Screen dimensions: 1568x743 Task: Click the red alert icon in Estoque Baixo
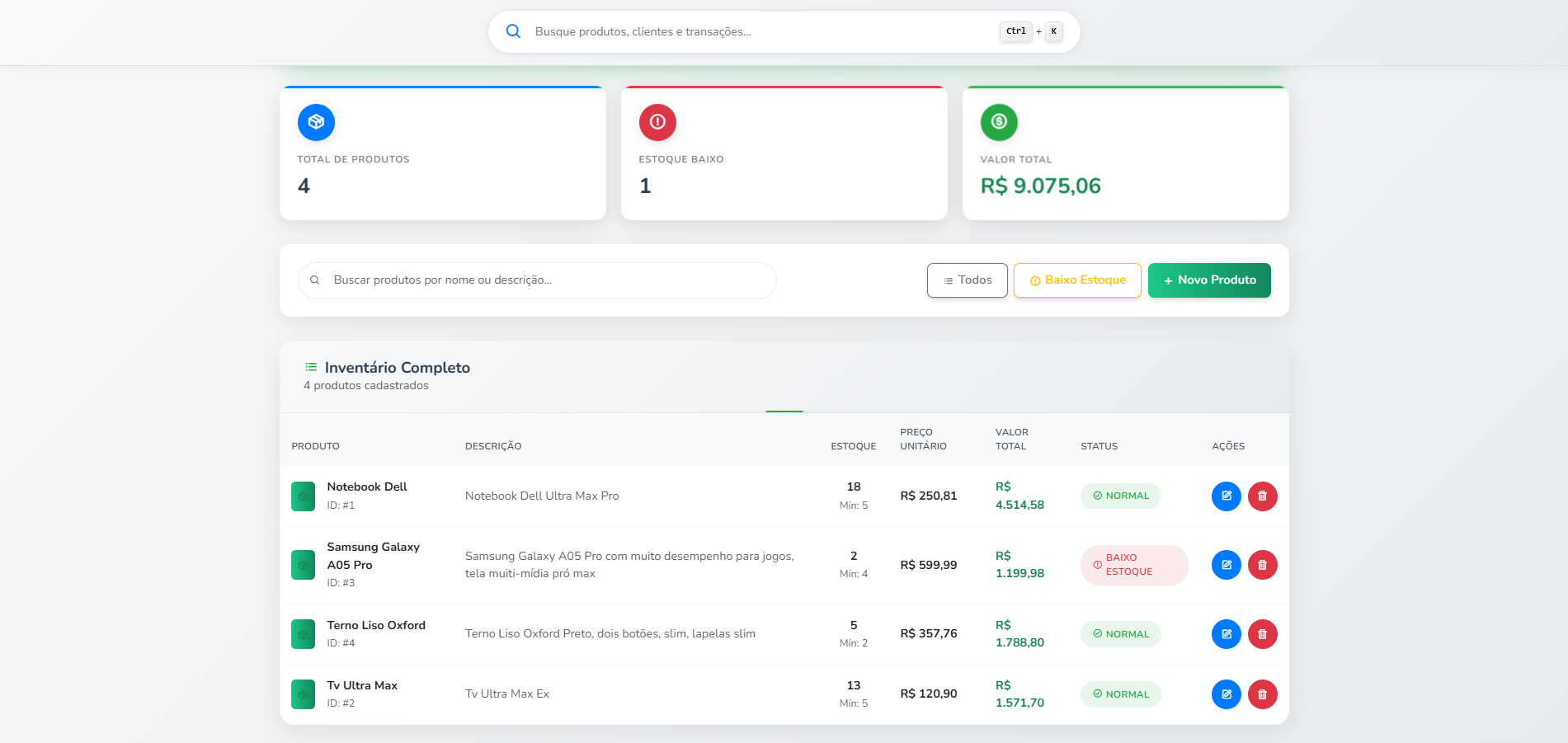[657, 122]
